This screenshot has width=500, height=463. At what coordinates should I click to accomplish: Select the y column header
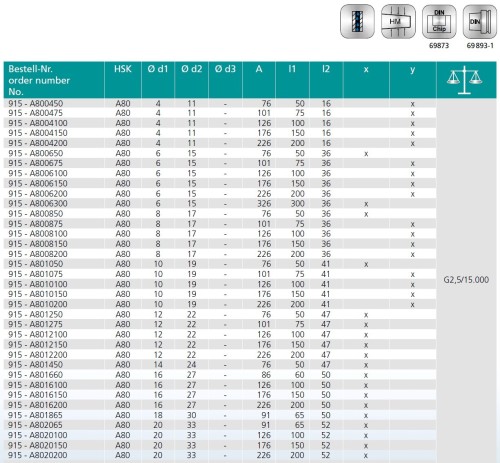(412, 70)
